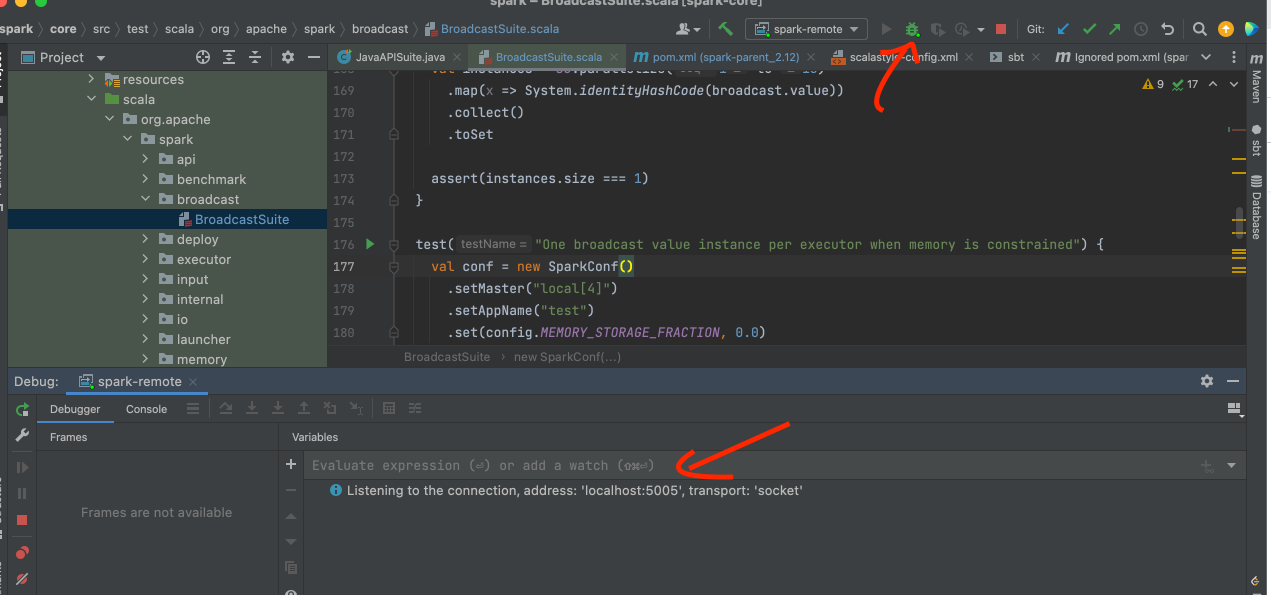Viewport: 1271px width, 595px height.
Task: Close the BroadcastSuite.scala tab
Action: (613, 58)
